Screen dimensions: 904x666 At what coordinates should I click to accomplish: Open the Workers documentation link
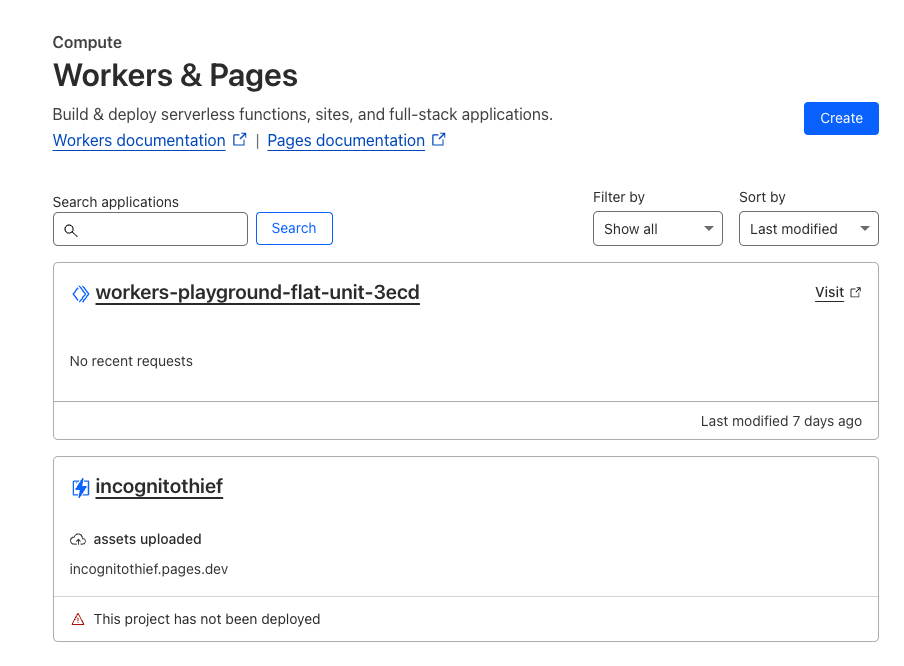[139, 140]
